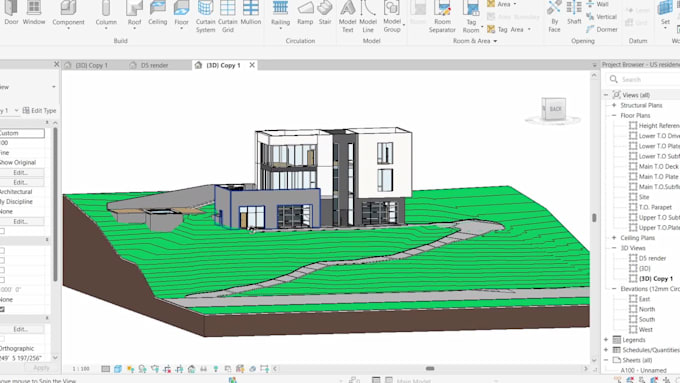Image resolution: width=680 pixels, height=383 pixels.
Task: Expand the Legends node
Action: coord(606,340)
